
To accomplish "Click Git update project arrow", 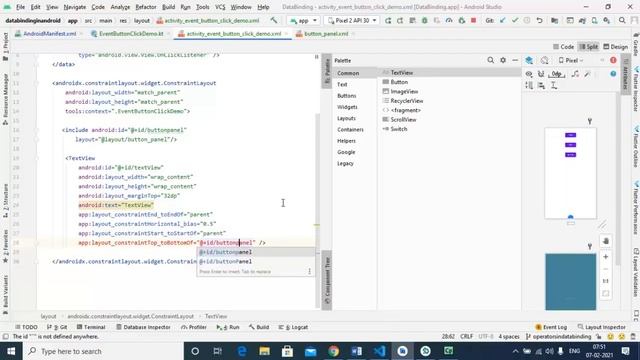I will coord(502,20).
